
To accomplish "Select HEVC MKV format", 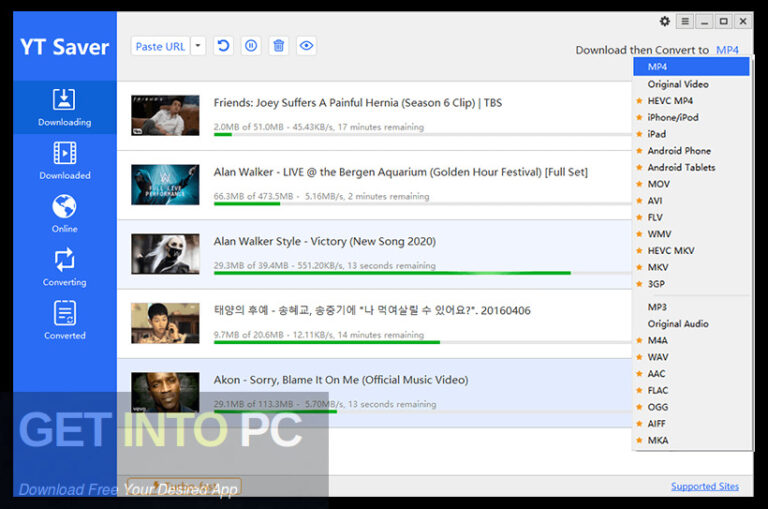I will 691,250.
